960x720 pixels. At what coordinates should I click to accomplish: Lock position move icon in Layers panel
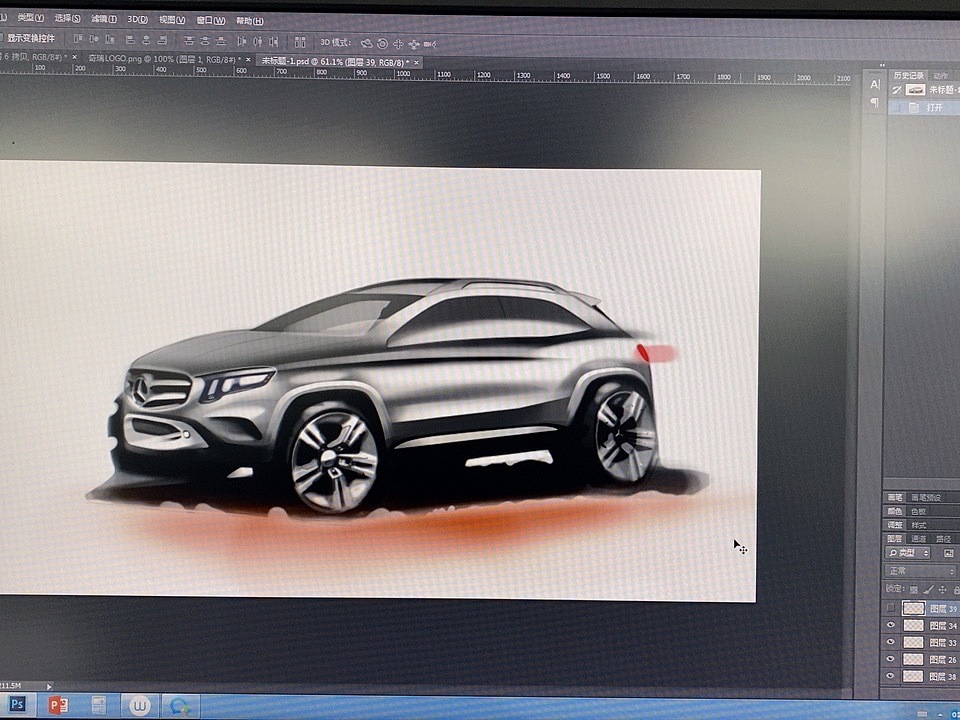point(942,590)
